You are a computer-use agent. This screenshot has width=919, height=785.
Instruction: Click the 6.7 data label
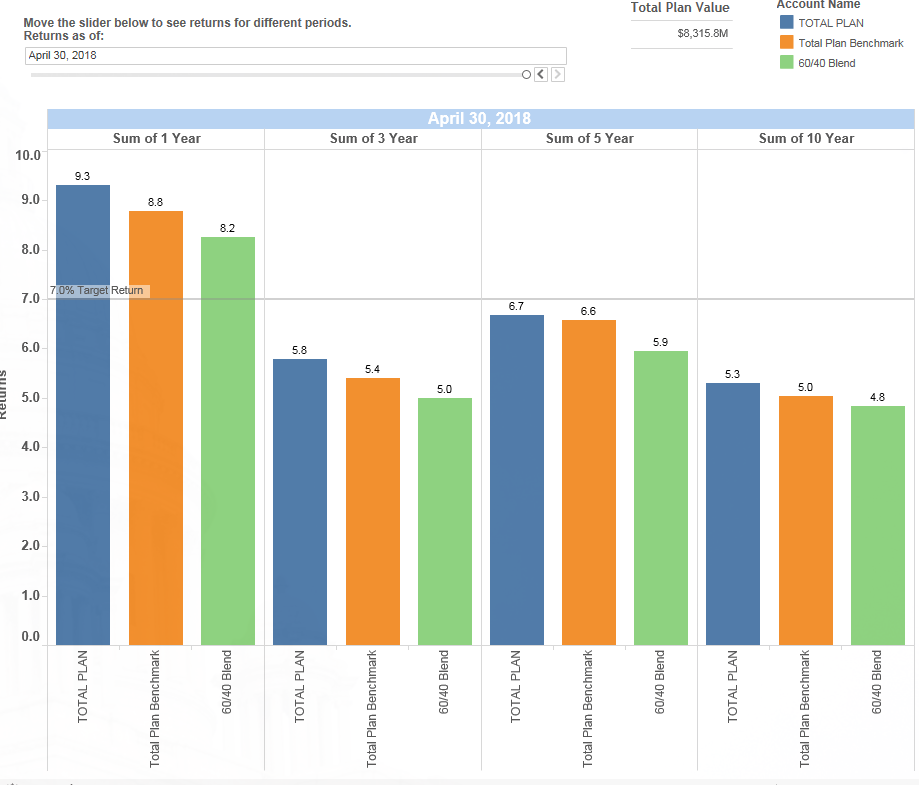pos(516,306)
